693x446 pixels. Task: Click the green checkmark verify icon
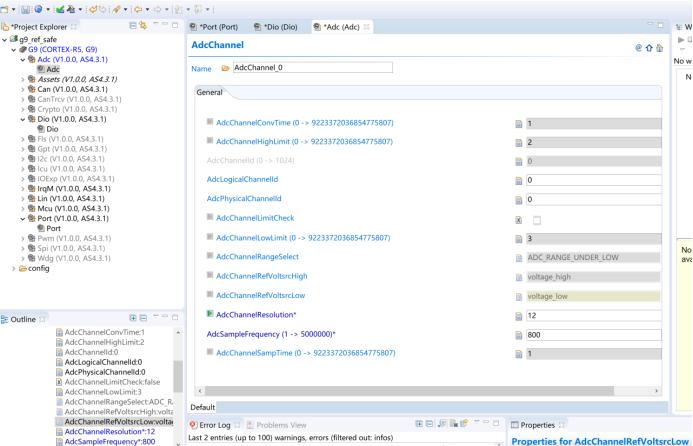coord(60,9)
